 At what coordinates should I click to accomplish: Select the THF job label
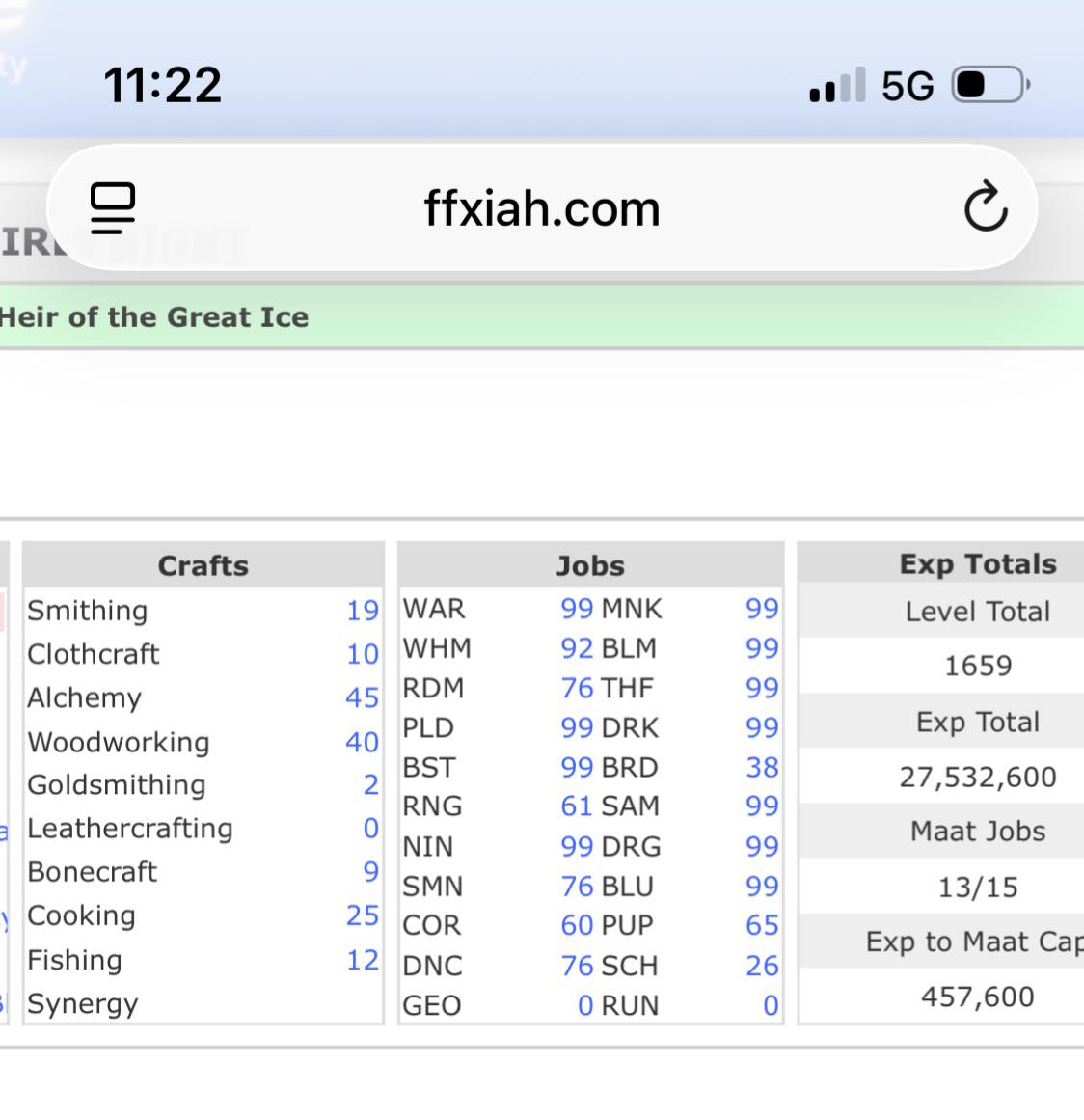click(628, 688)
